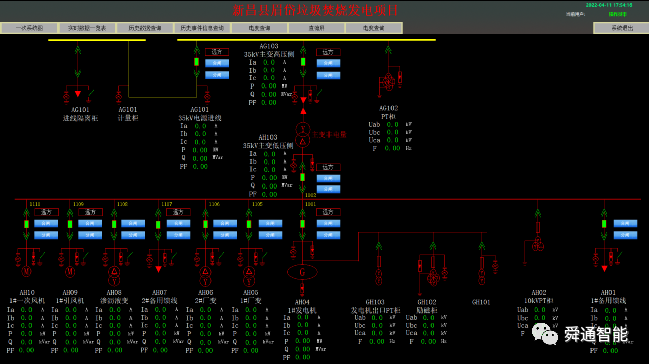Click the AH04 generator G symbol
Screen dimensions: 649x364
click(302, 272)
